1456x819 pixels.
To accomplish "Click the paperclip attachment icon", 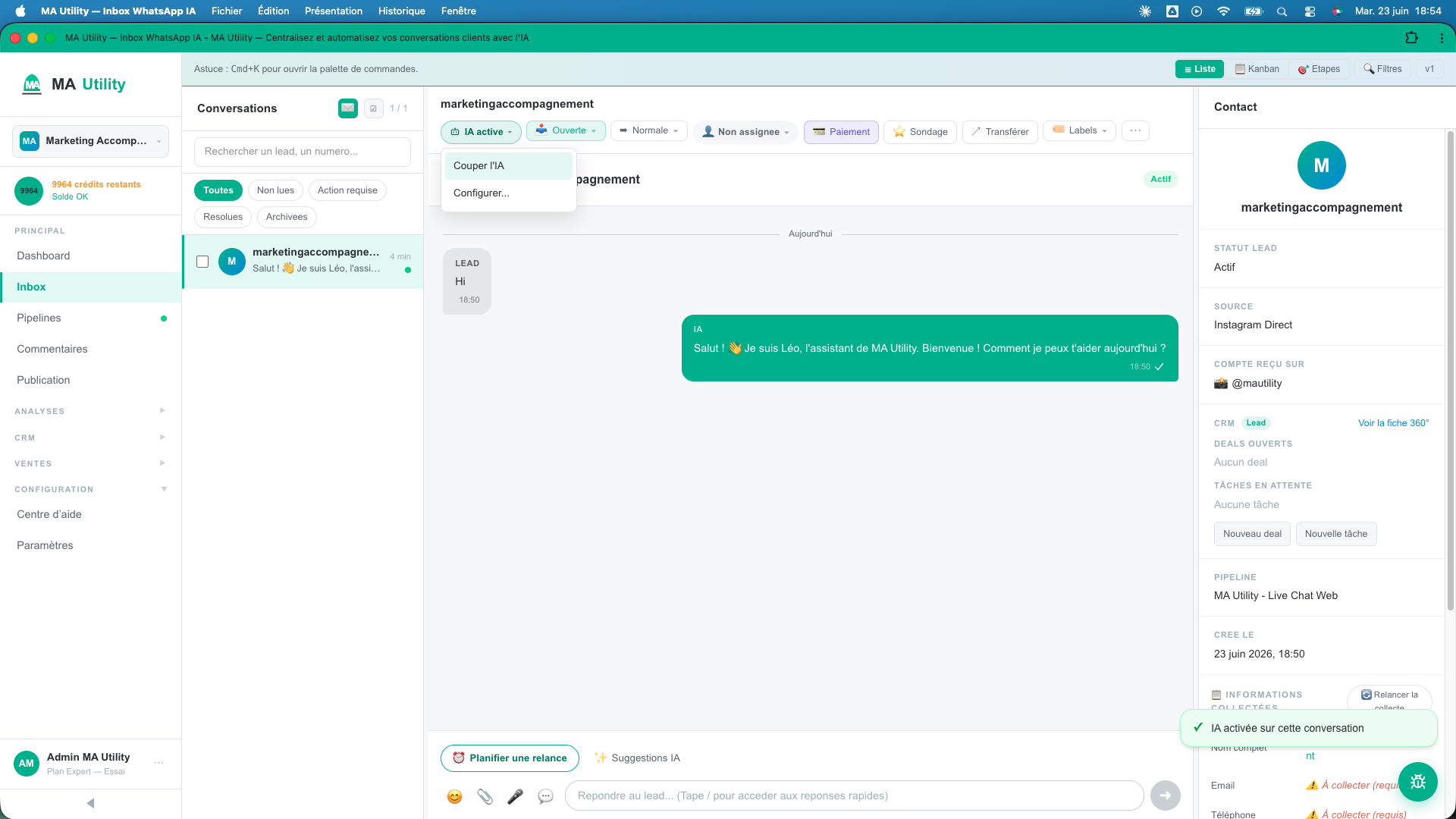I will pos(485,796).
